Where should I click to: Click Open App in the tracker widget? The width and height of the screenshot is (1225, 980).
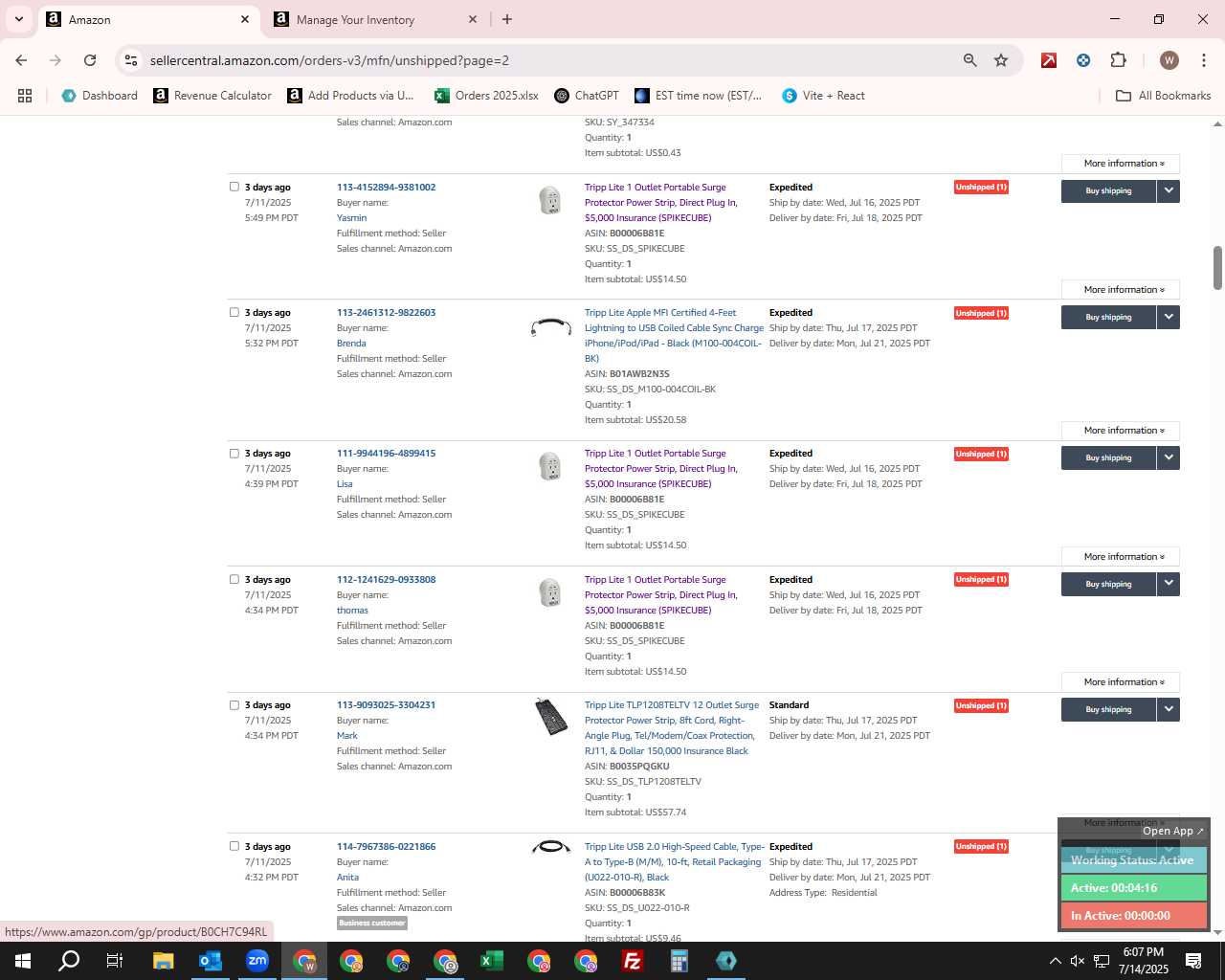click(1173, 831)
